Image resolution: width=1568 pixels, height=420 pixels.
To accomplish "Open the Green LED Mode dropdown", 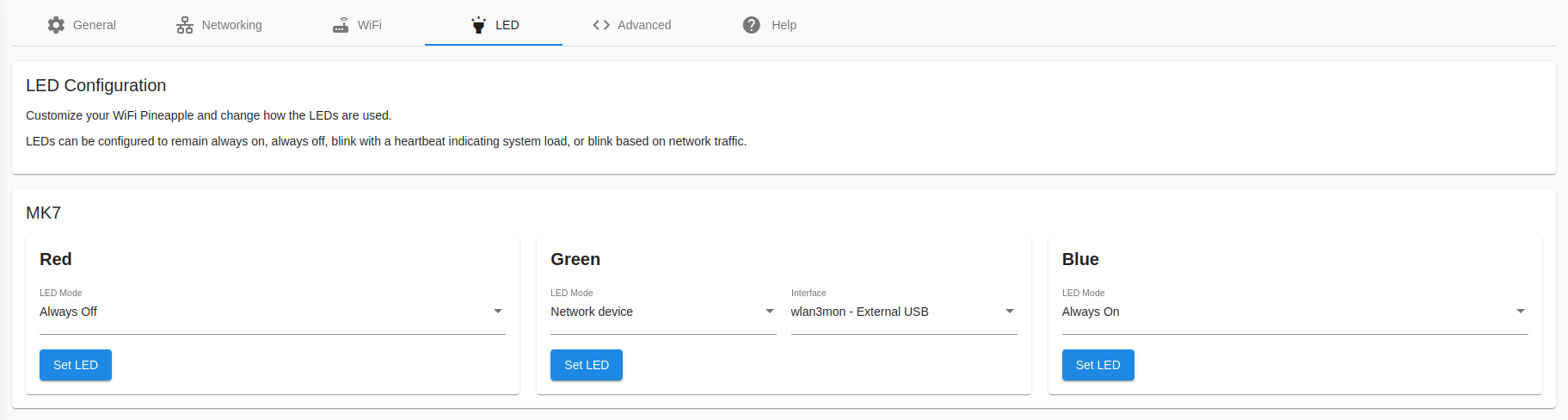I will pyautogui.click(x=662, y=312).
